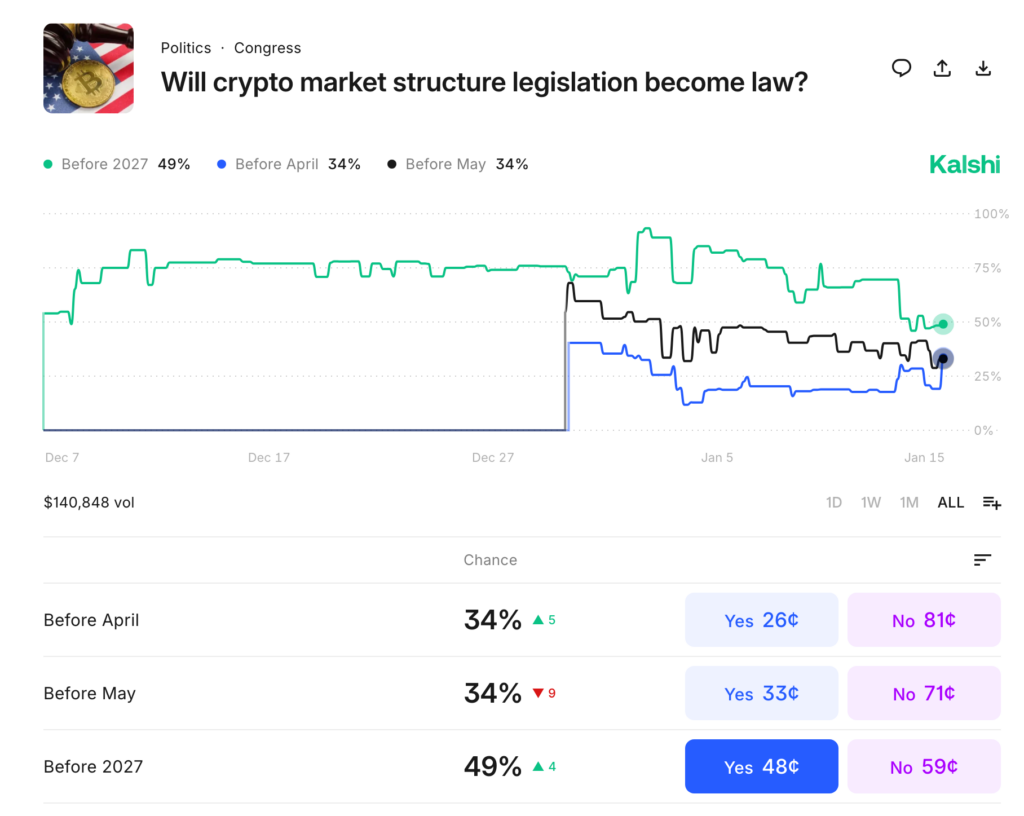Select the 1W time range
This screenshot has width=1024, height=816.
click(871, 502)
